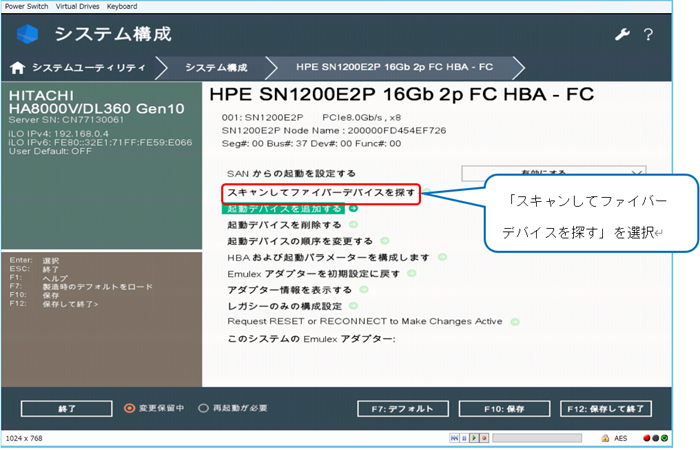The image size is (700, 450).
Task: Click the rewind-to-start playback button
Action: click(454, 438)
